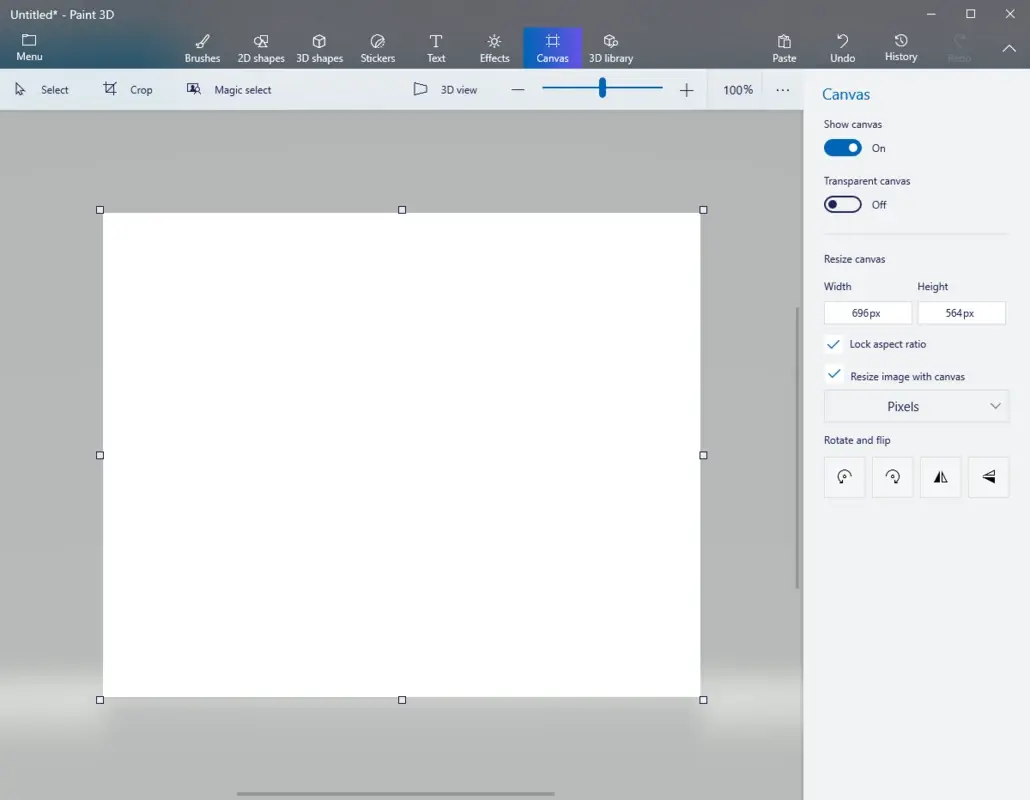The width and height of the screenshot is (1030, 800).
Task: Open the Text tool
Action: click(435, 46)
